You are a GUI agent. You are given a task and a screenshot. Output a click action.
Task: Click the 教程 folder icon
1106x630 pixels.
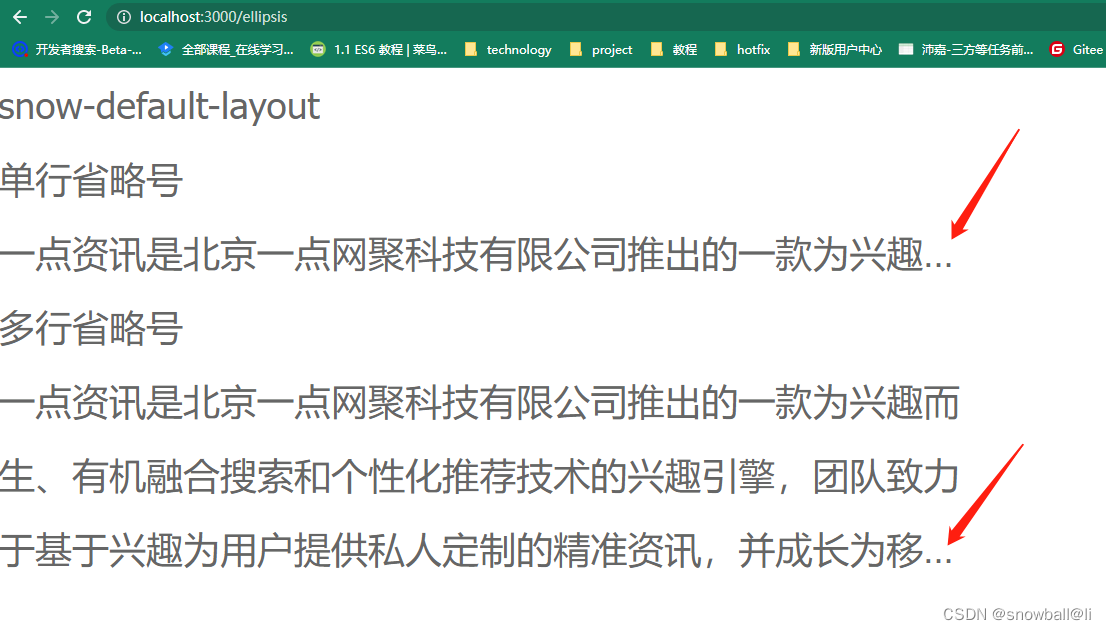(657, 49)
